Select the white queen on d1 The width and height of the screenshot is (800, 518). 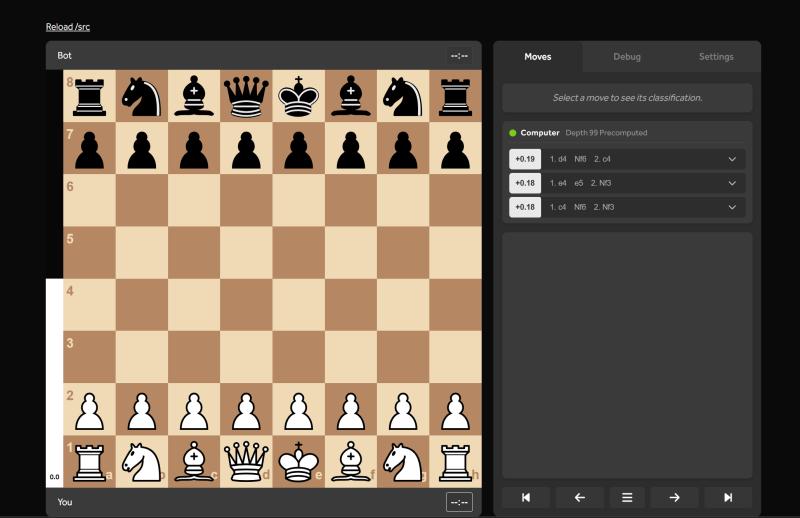[246, 461]
